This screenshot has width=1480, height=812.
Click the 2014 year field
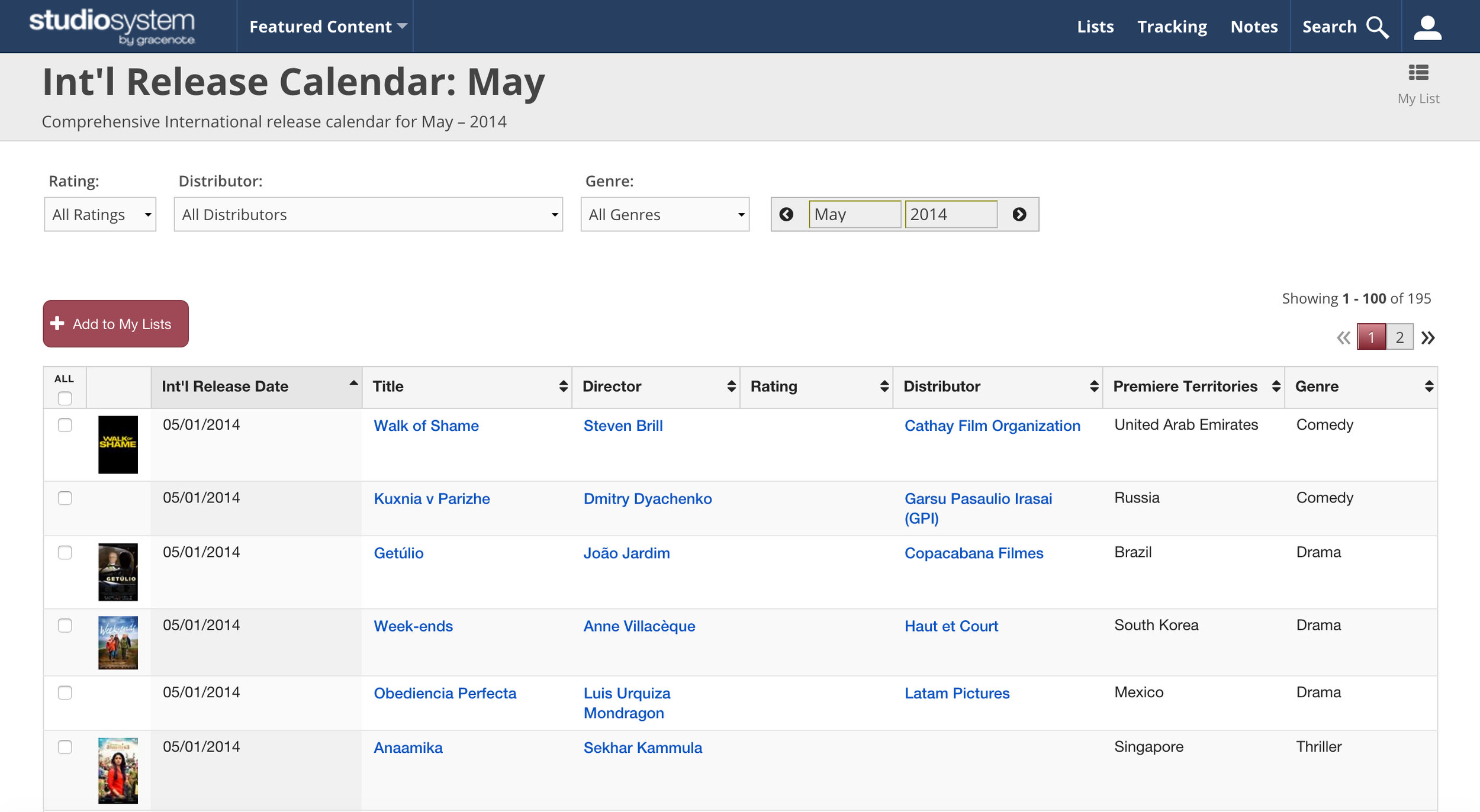pos(950,214)
